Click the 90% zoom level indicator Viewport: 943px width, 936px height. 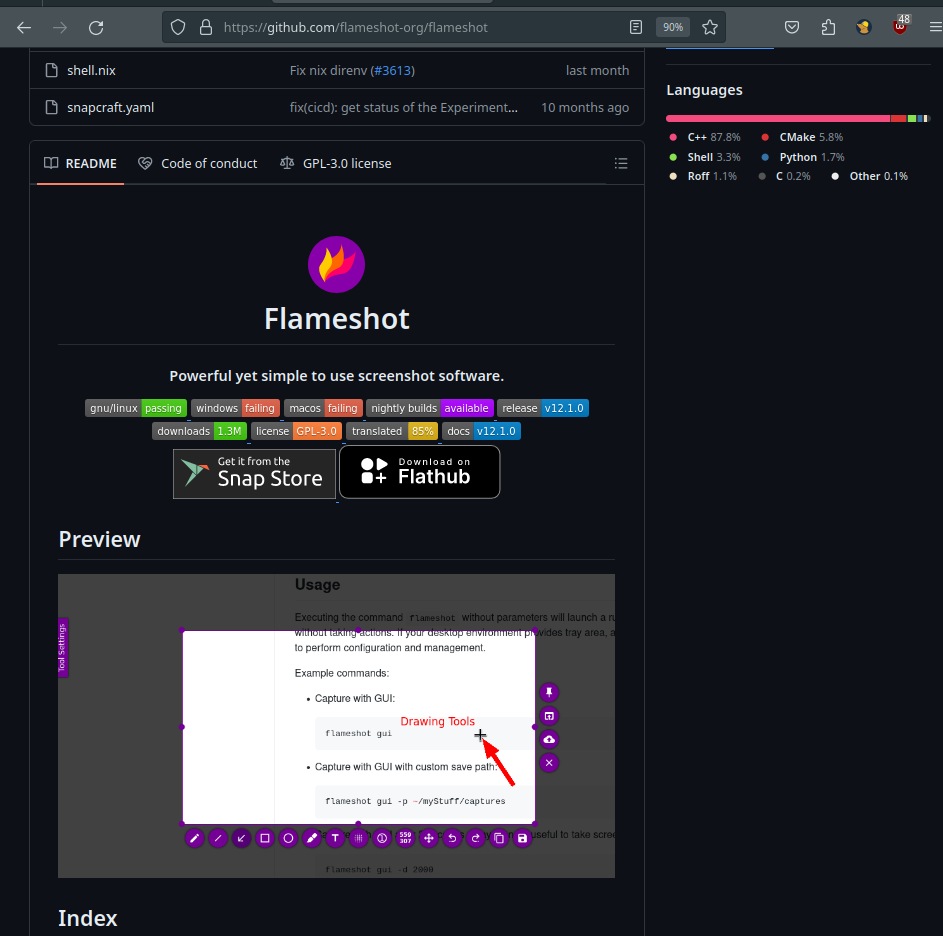[672, 27]
